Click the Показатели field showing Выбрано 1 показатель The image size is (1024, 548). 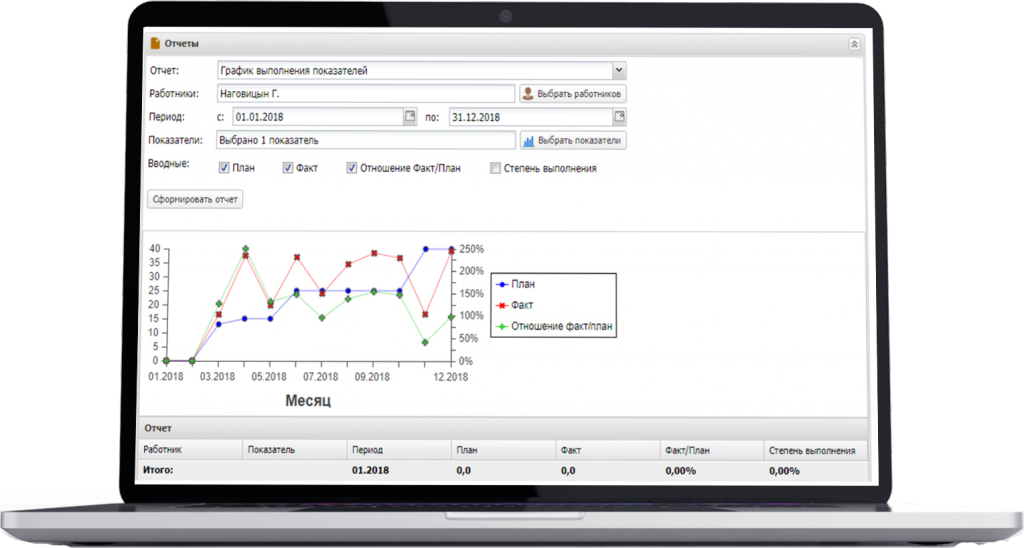[366, 140]
